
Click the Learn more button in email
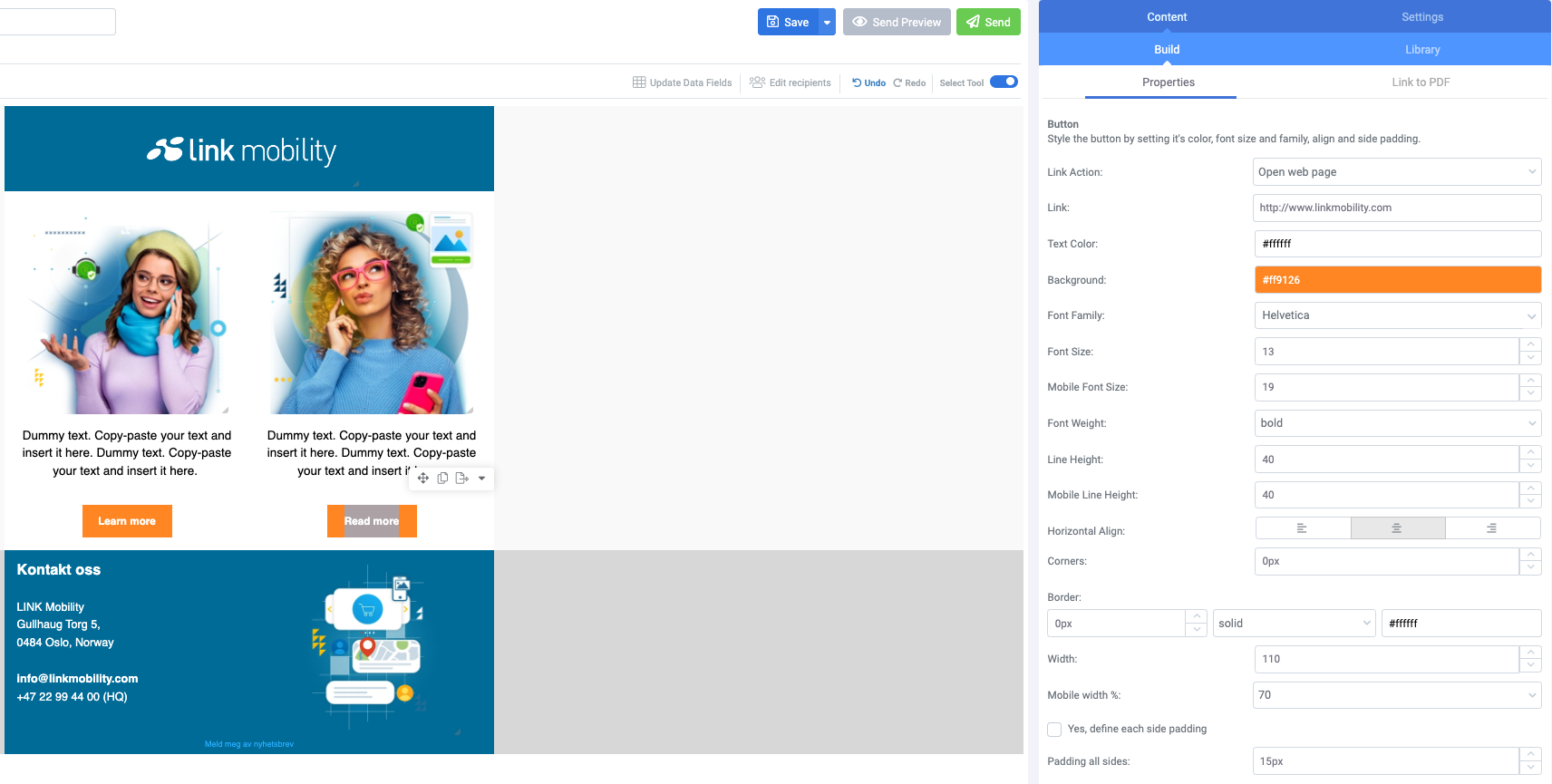127,521
